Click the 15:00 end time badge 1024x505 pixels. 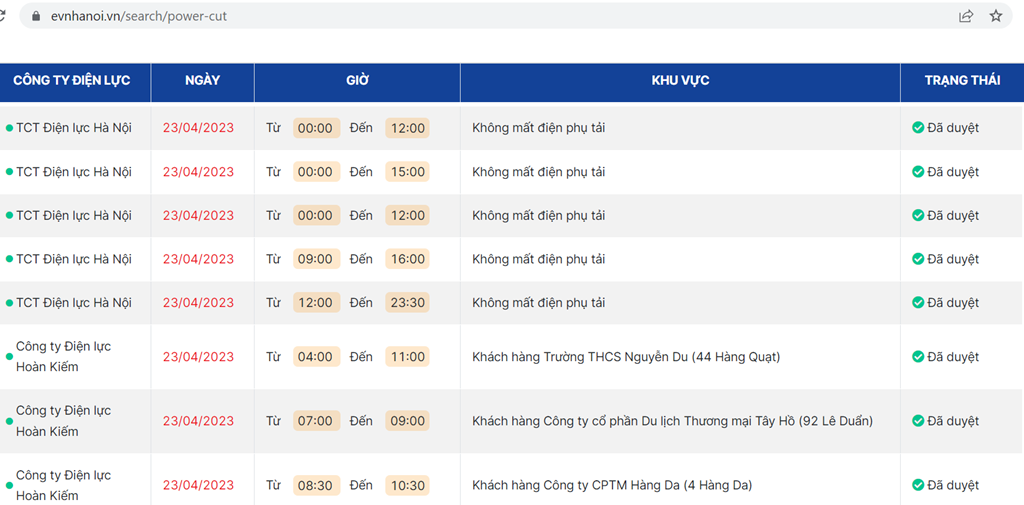tap(408, 172)
